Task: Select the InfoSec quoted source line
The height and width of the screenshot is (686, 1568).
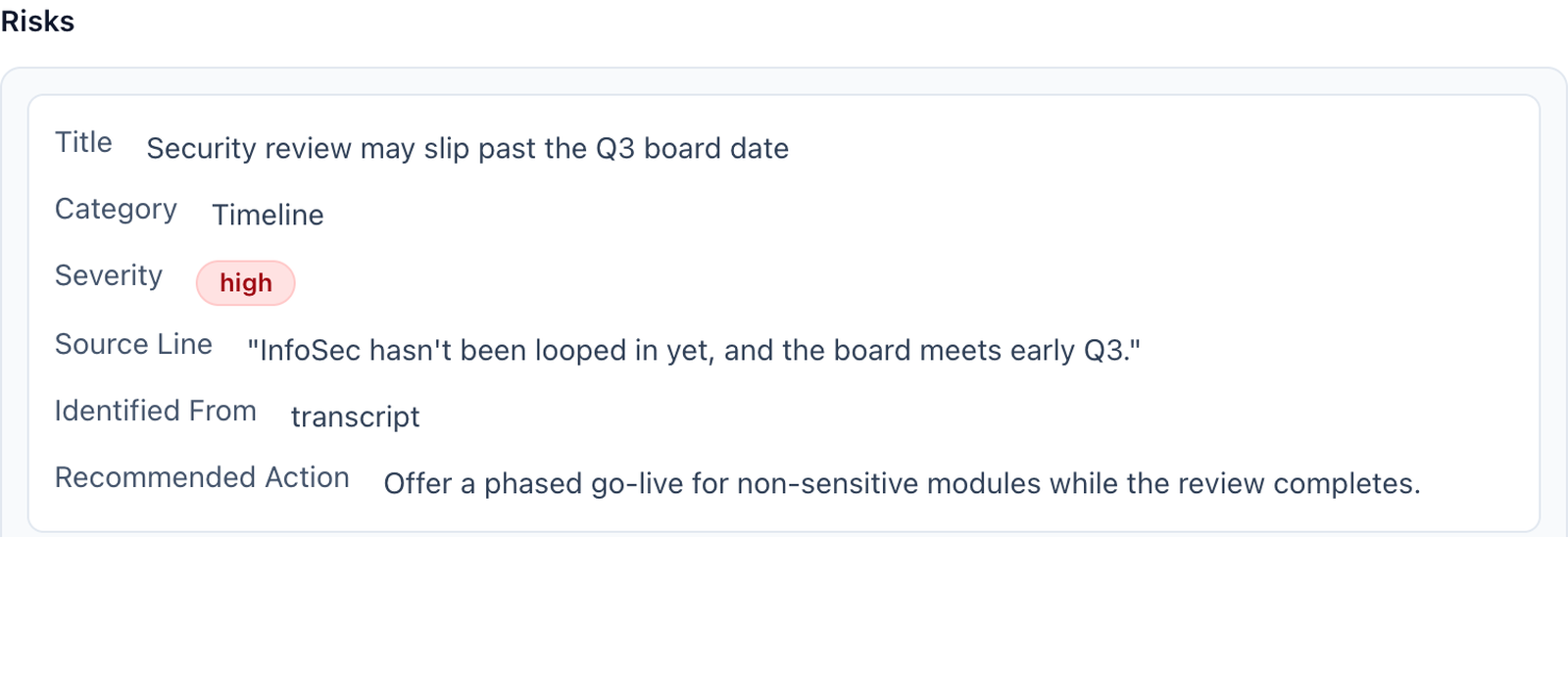Action: pos(694,350)
